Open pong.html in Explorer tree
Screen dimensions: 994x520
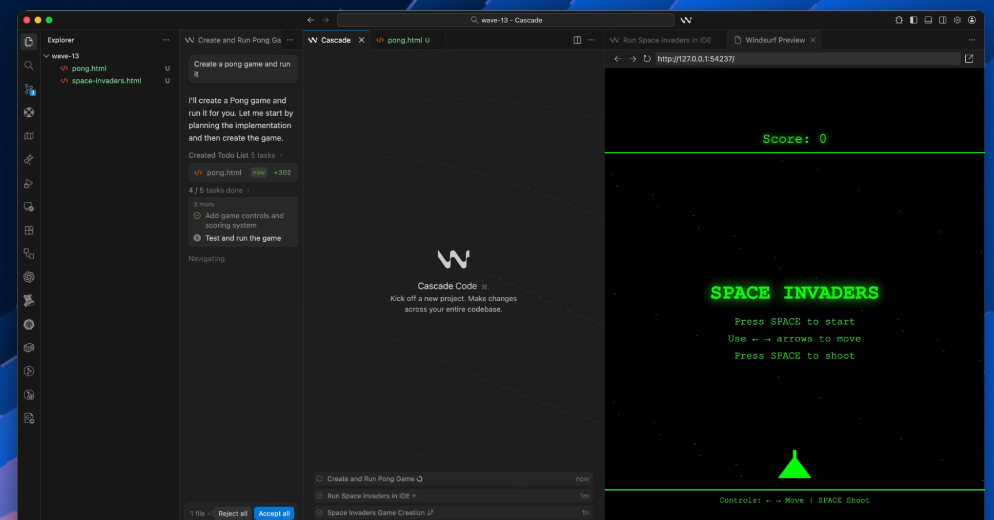[89, 68]
